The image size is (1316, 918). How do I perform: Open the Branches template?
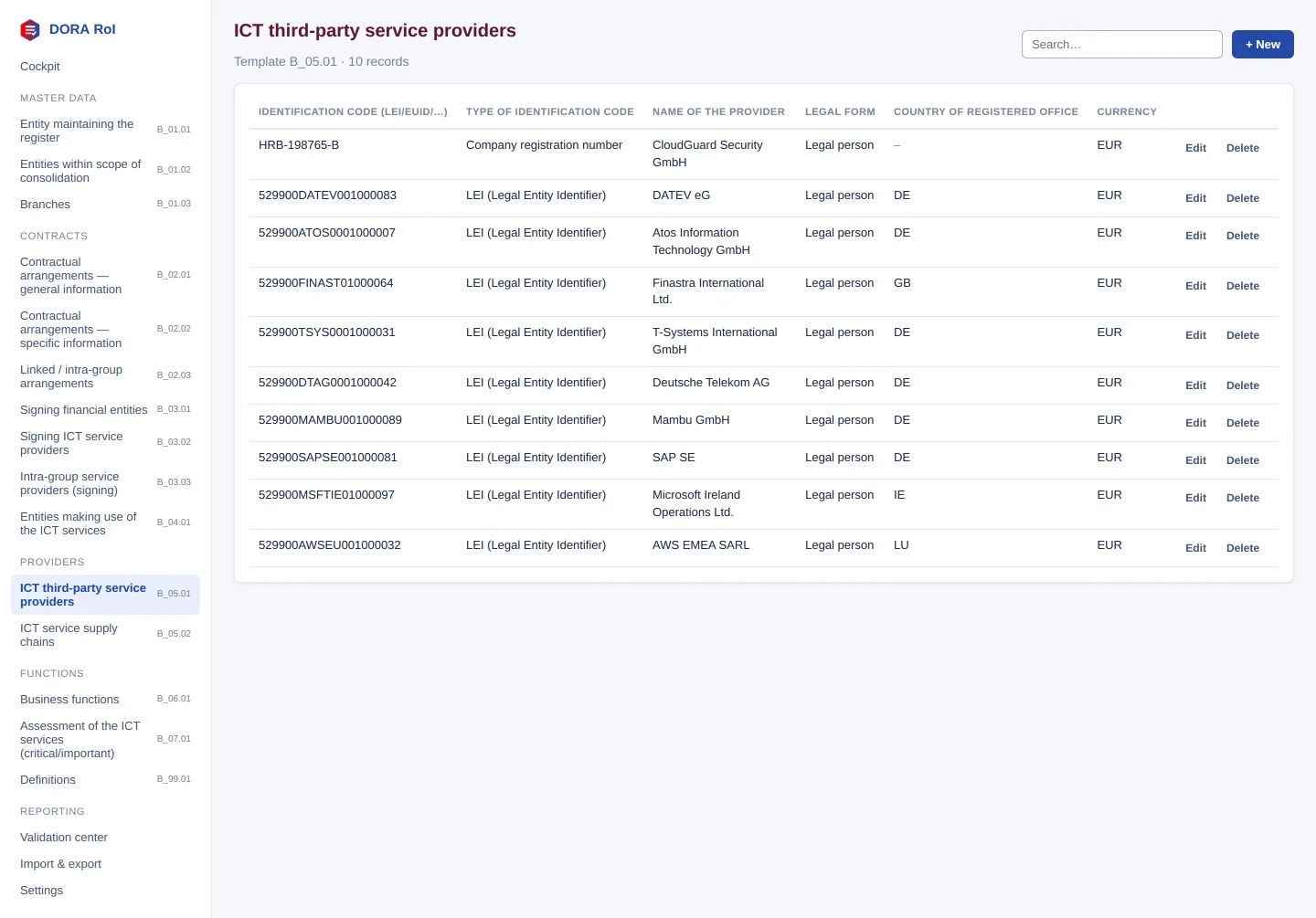point(105,205)
